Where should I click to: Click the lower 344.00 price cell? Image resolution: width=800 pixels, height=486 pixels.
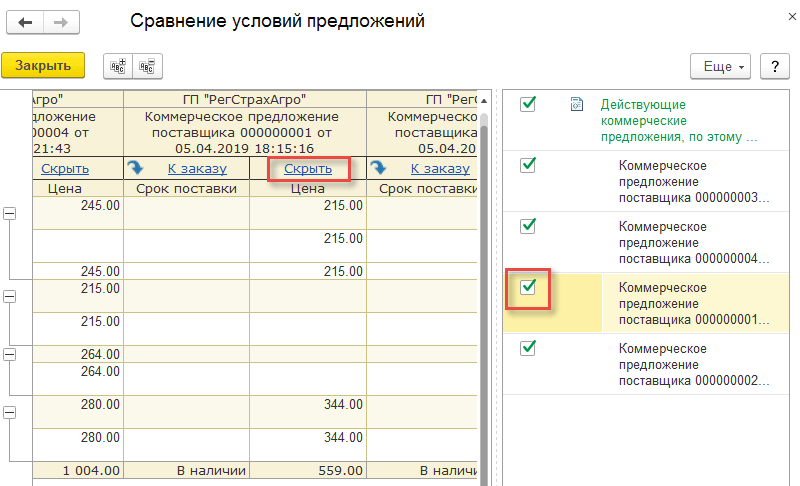pyautogui.click(x=308, y=445)
